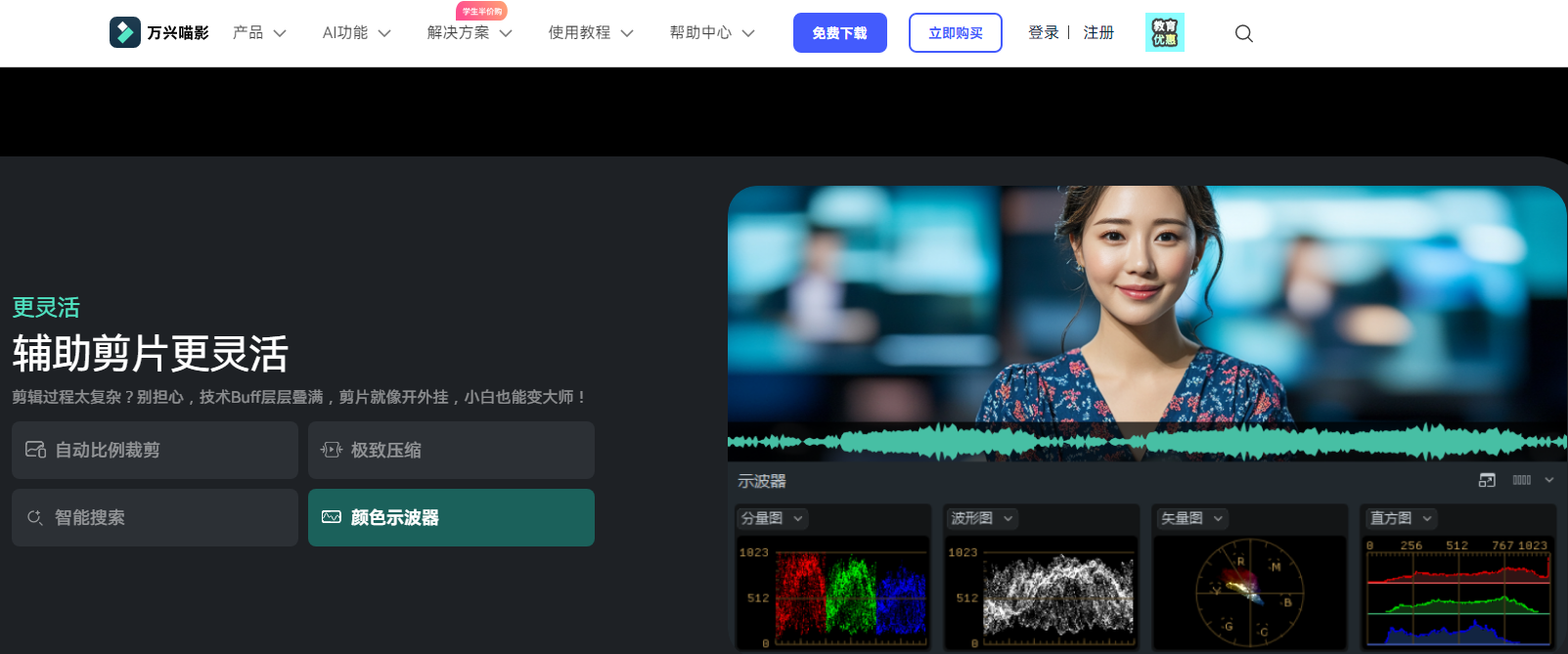Screen dimensions: 1568x654
Task: Open the 分量图 scope type dropdown
Action: pos(772,518)
